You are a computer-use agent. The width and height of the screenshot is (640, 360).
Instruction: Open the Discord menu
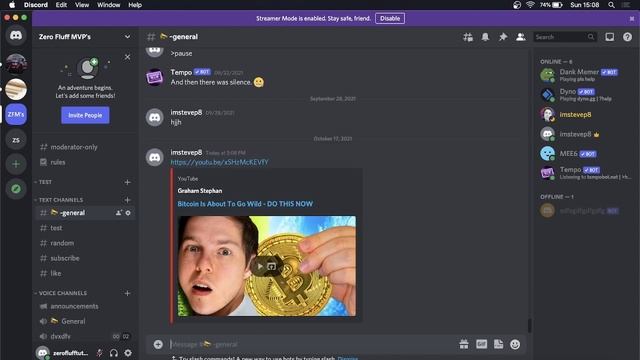(x=36, y=5)
